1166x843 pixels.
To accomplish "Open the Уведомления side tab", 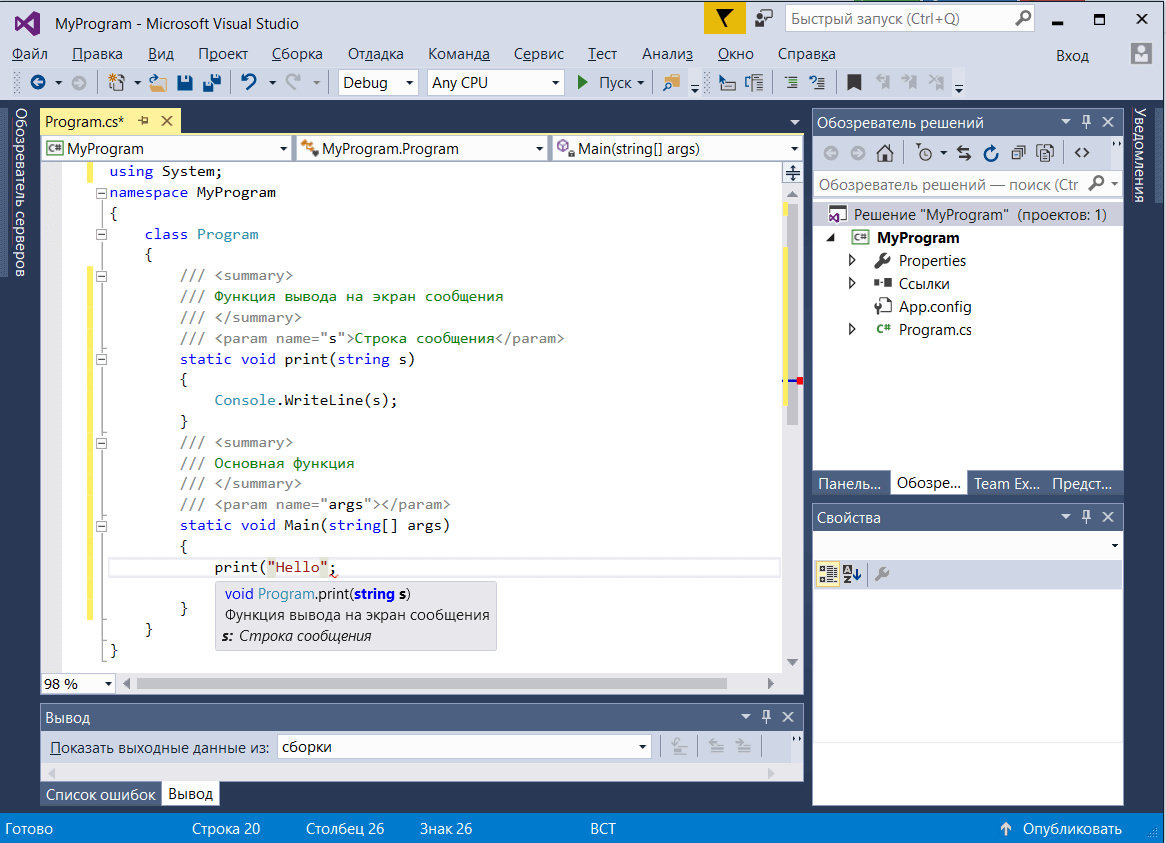I will (1140, 155).
